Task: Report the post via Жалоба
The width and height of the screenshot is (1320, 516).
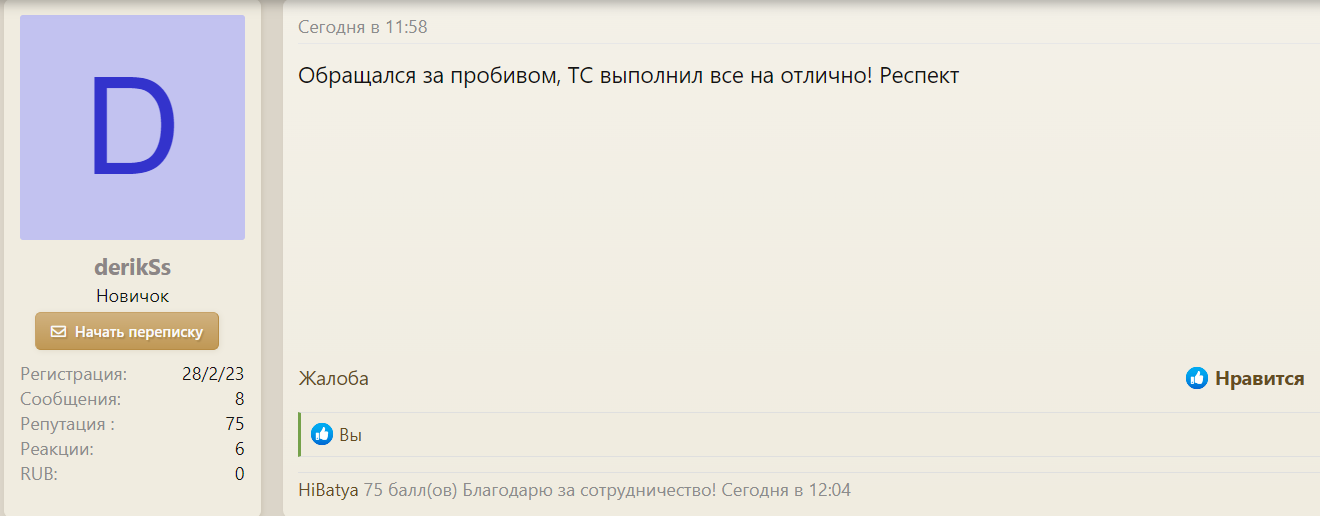Action: (x=333, y=379)
